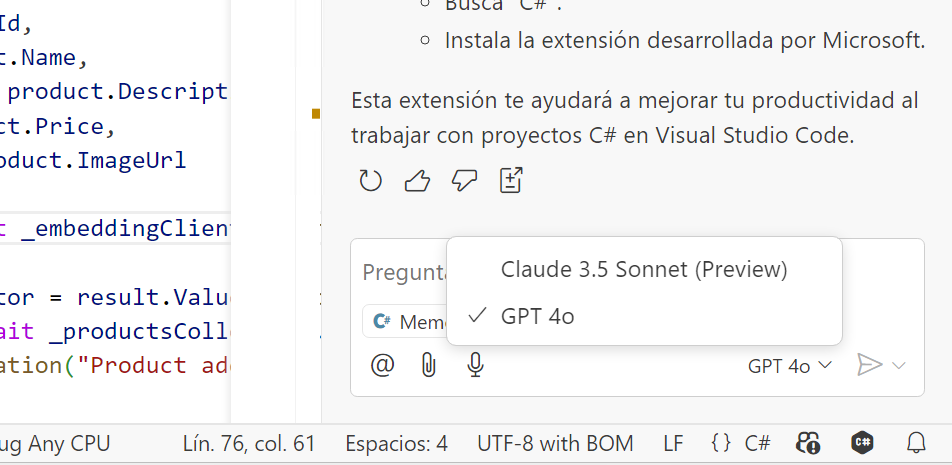Viewport: 952px width, 465px height.
Task: Expand the send button options chevron
Action: point(899,365)
